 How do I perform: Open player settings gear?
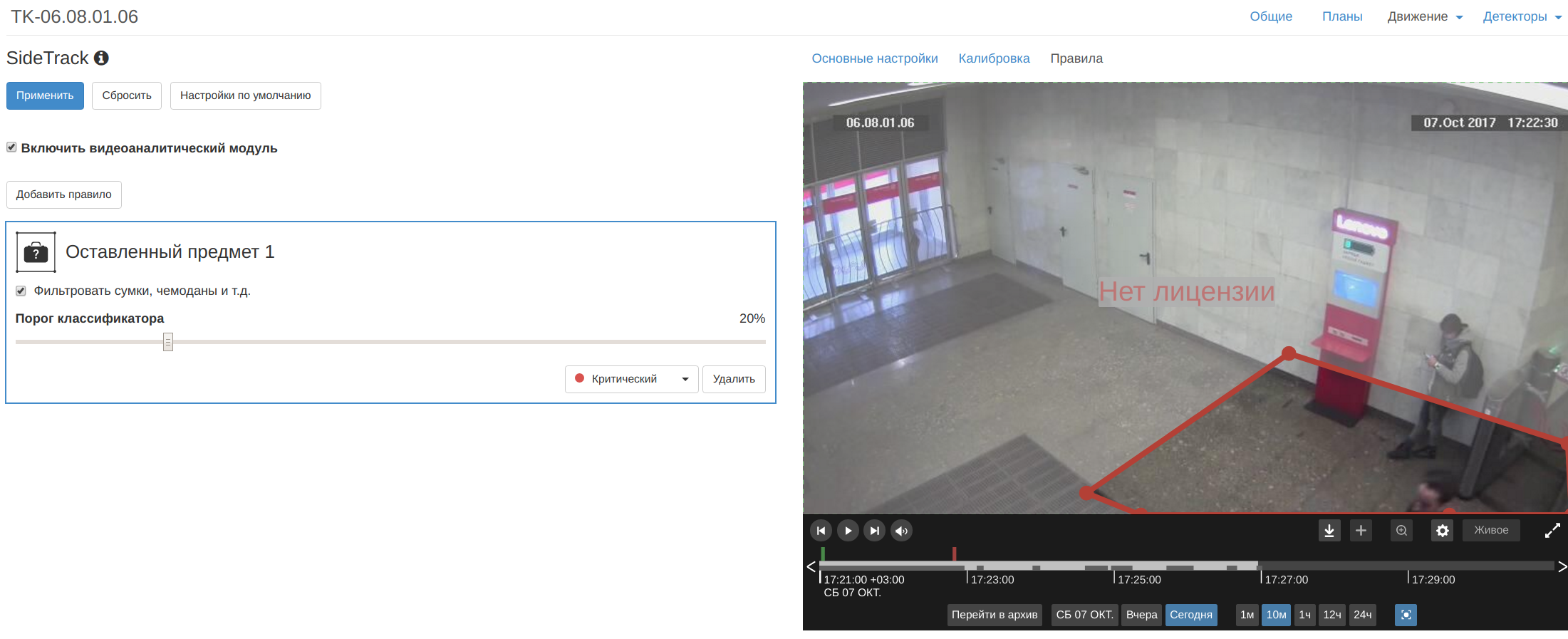[x=1442, y=531]
